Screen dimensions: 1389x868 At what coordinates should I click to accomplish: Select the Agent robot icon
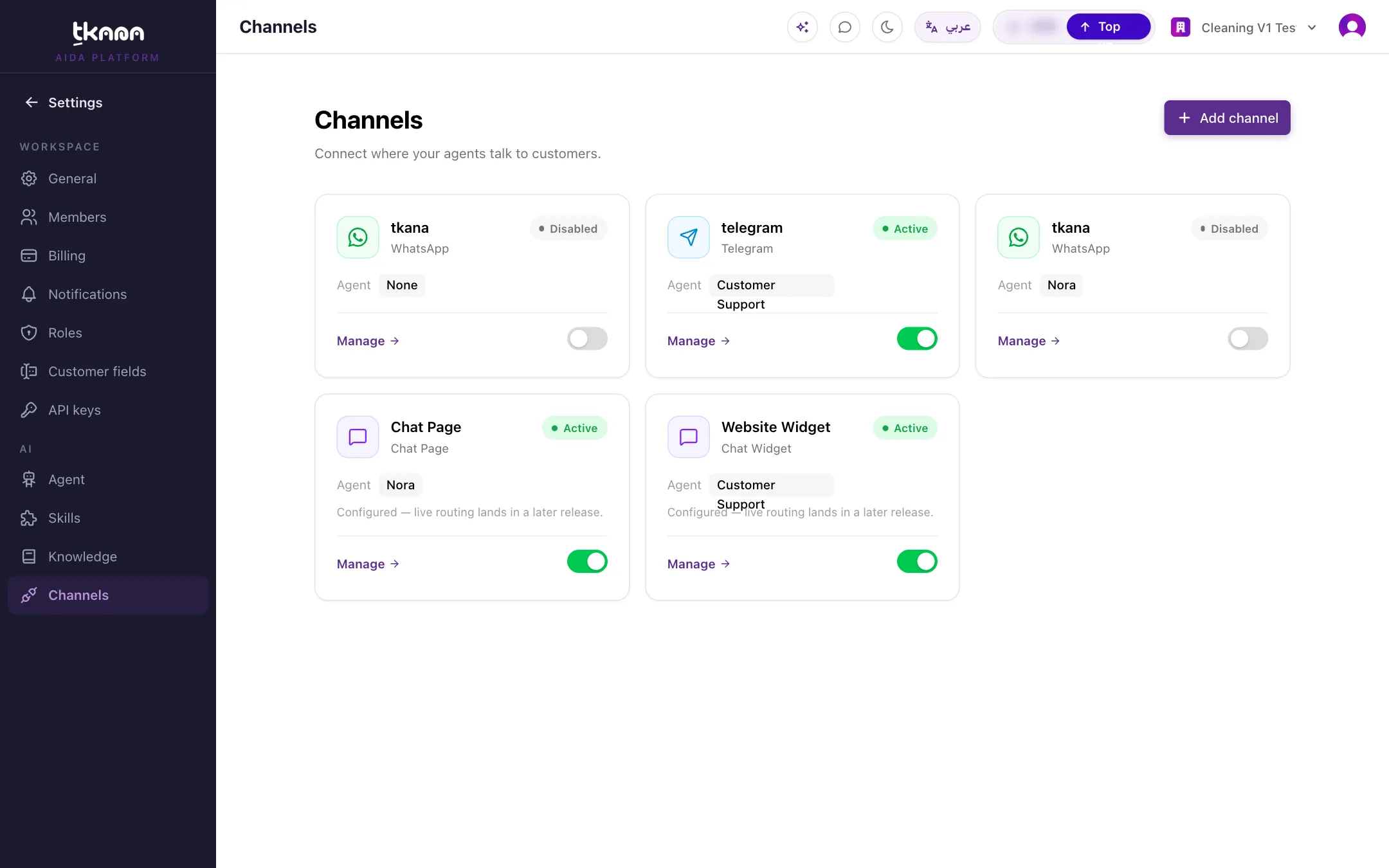[29, 480]
